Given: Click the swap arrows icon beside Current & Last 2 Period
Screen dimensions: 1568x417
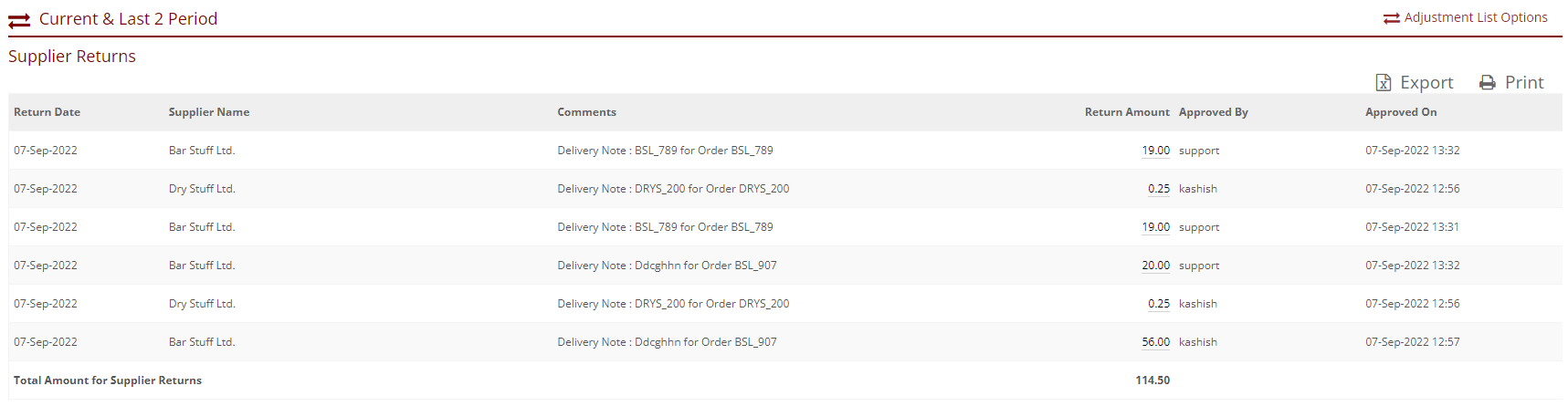Looking at the screenshot, I should (x=19, y=20).
